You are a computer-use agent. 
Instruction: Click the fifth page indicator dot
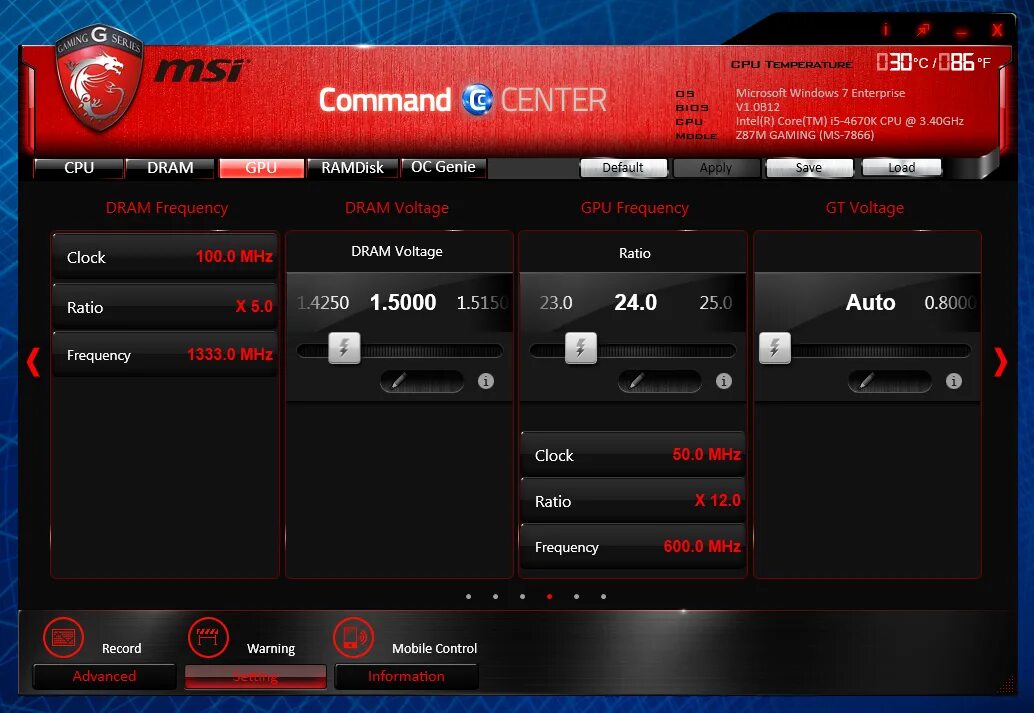(x=576, y=597)
